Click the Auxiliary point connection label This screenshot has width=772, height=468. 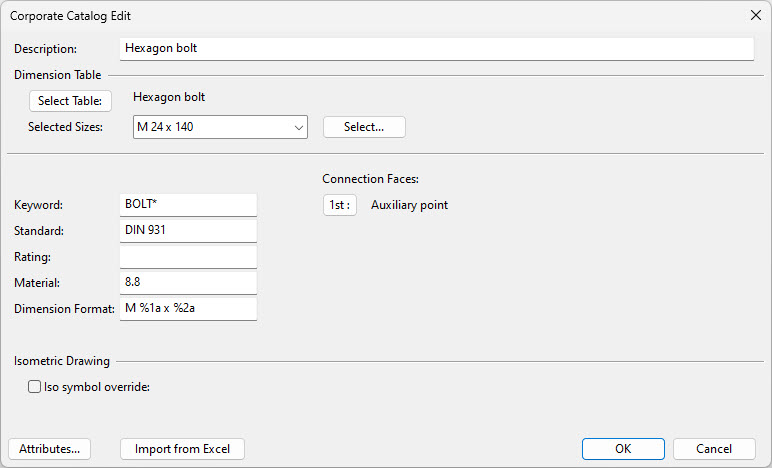409,205
